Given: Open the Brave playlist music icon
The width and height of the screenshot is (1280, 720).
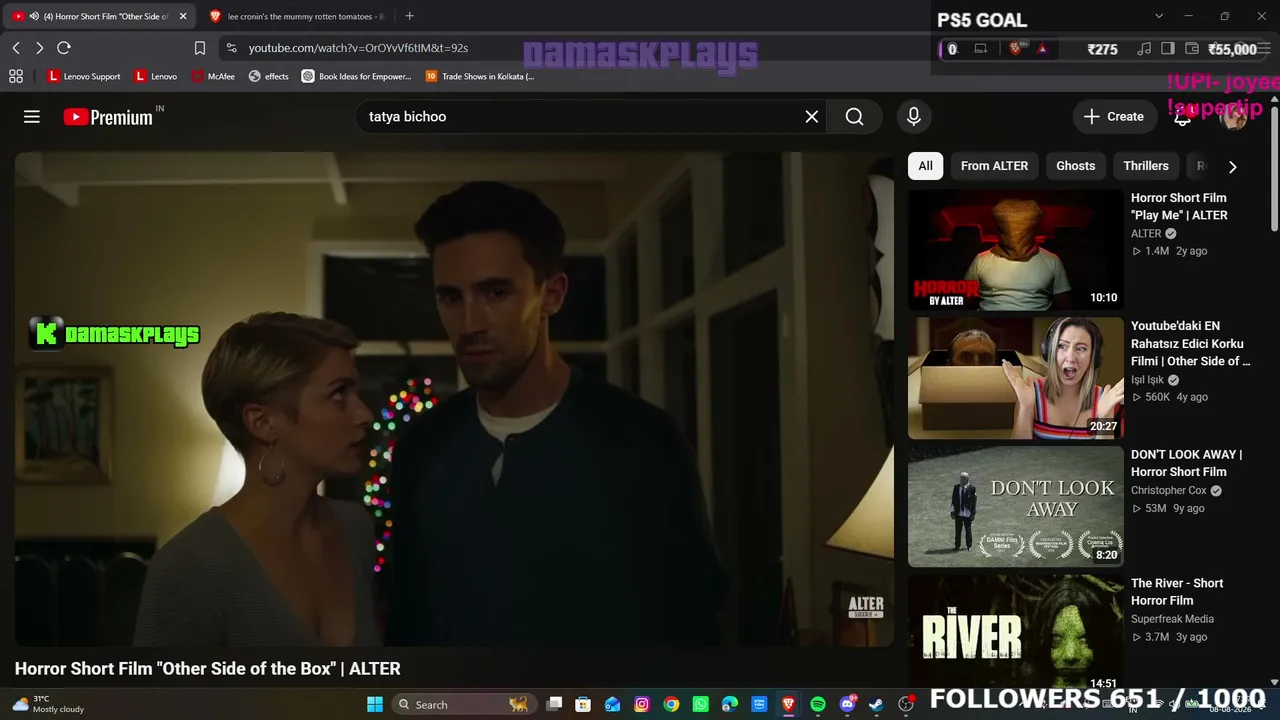Looking at the screenshot, I should point(1144,49).
